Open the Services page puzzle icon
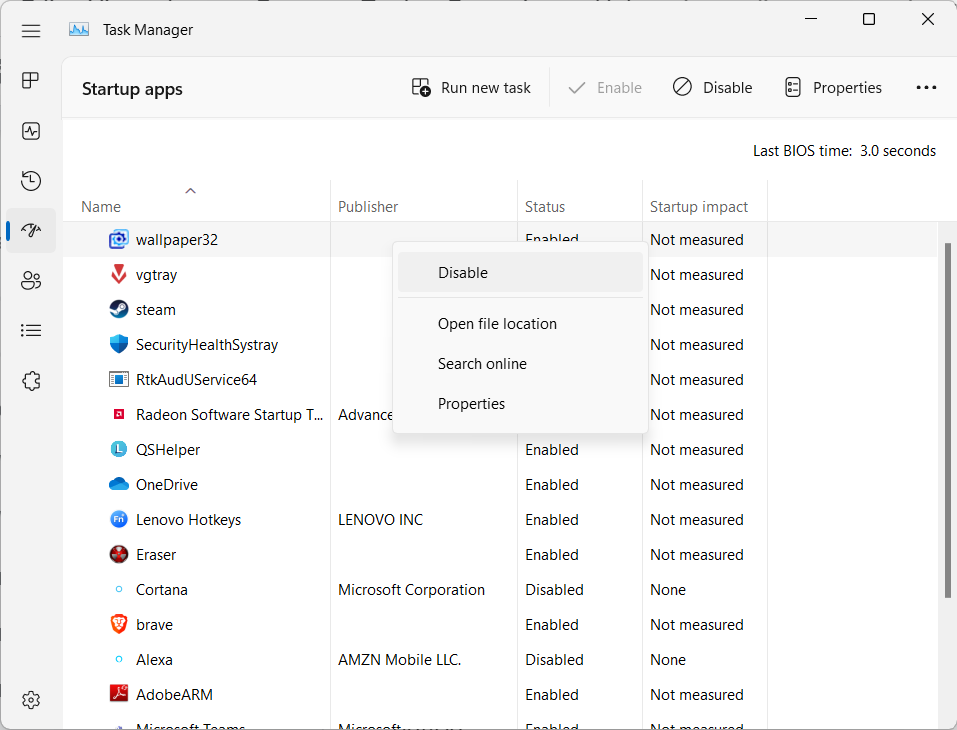957x730 pixels. tap(31, 380)
